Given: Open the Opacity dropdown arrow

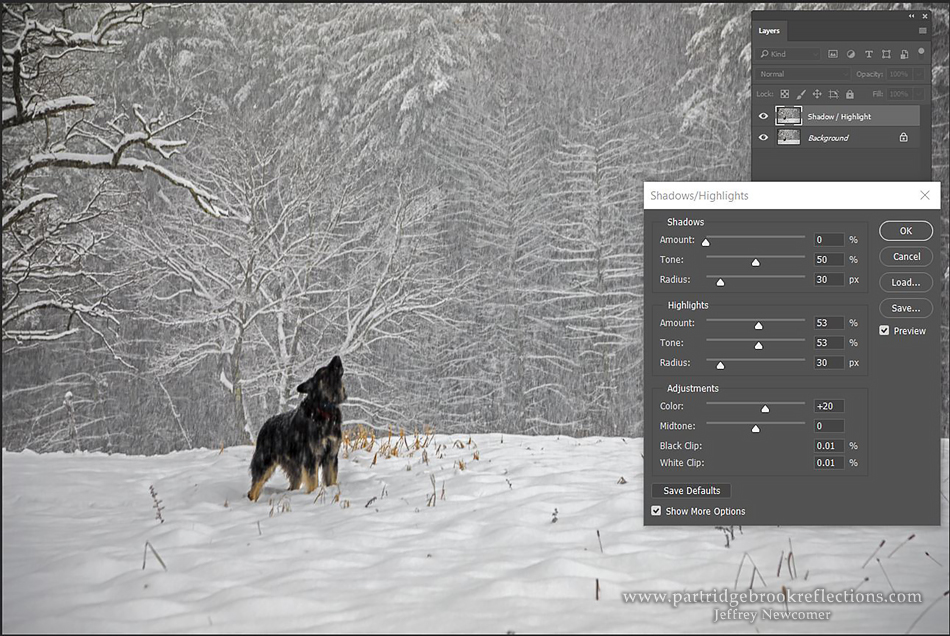Looking at the screenshot, I should (917, 73).
